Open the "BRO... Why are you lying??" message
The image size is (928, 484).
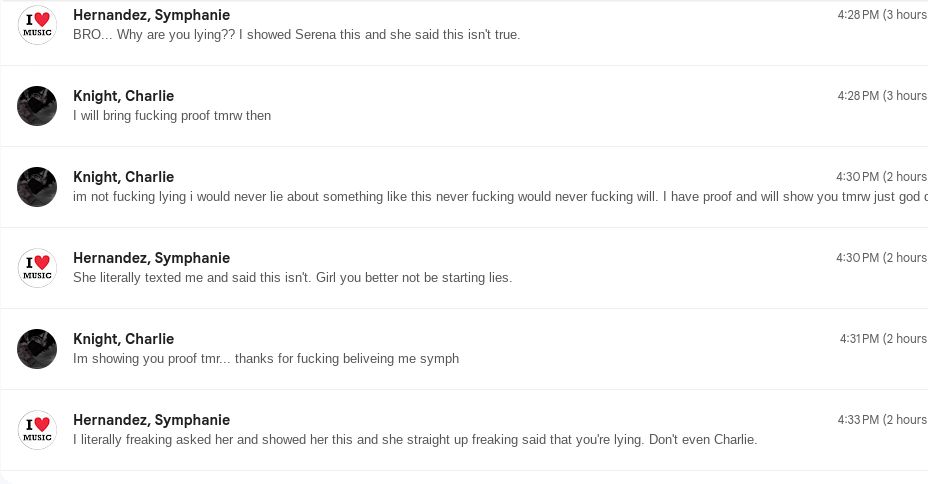click(296, 34)
